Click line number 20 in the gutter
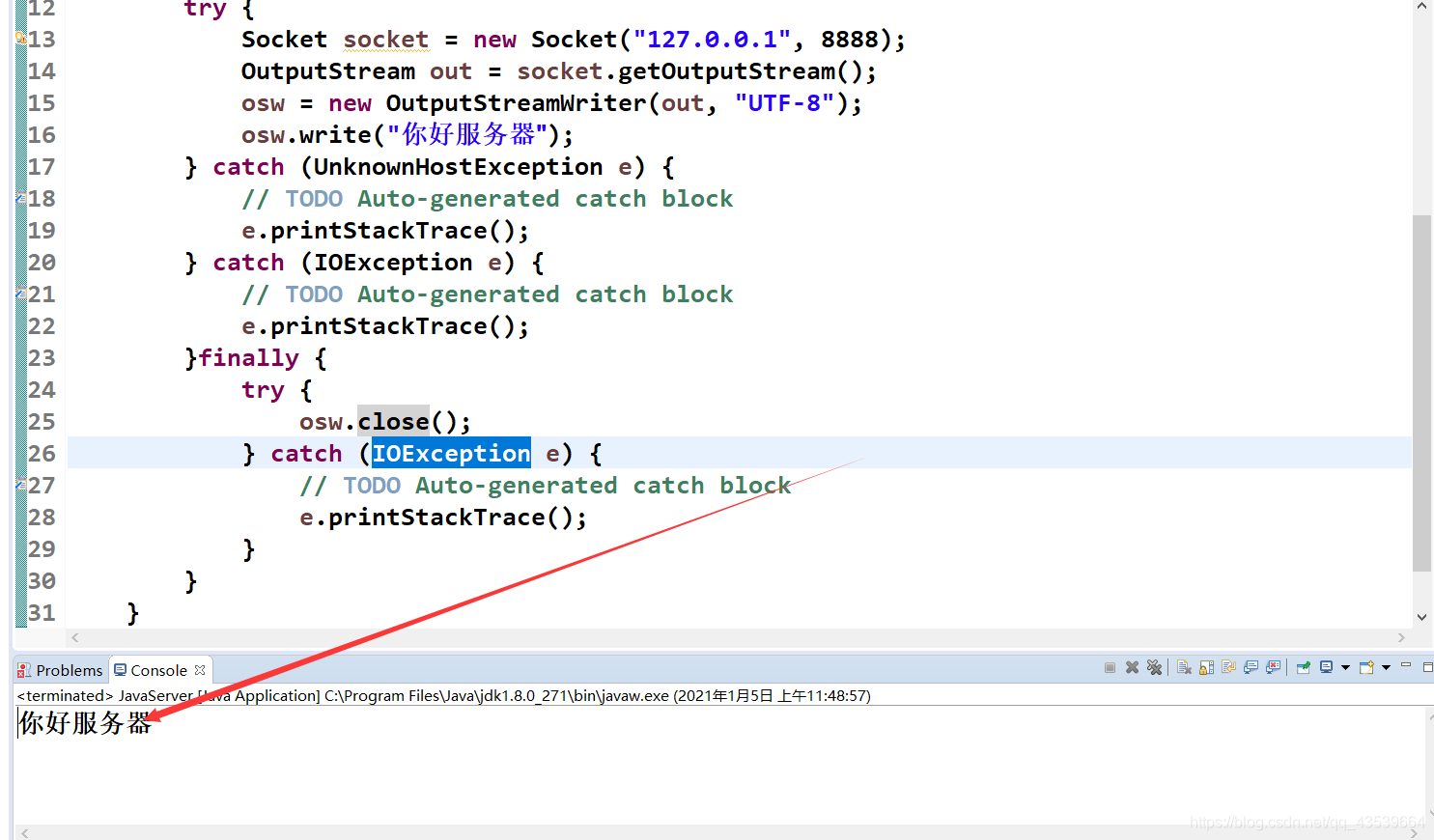This screenshot has width=1434, height=840. pos(42,263)
